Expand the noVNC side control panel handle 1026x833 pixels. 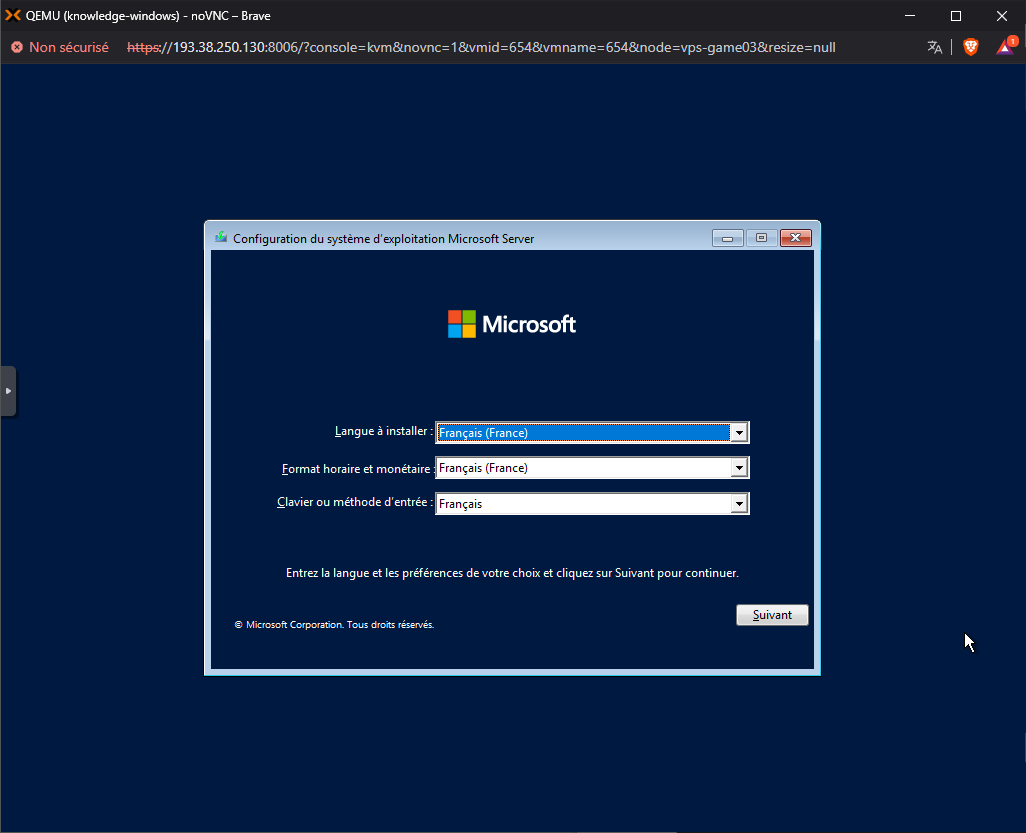click(x=8, y=391)
